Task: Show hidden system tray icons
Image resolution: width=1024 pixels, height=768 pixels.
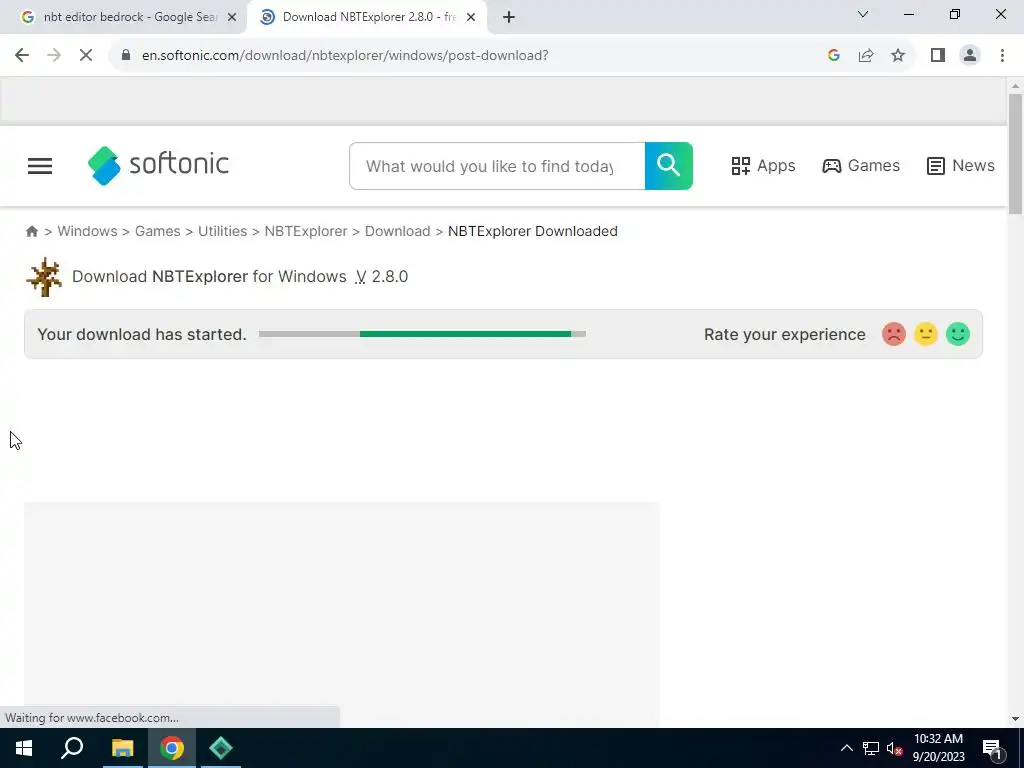Action: [x=846, y=748]
